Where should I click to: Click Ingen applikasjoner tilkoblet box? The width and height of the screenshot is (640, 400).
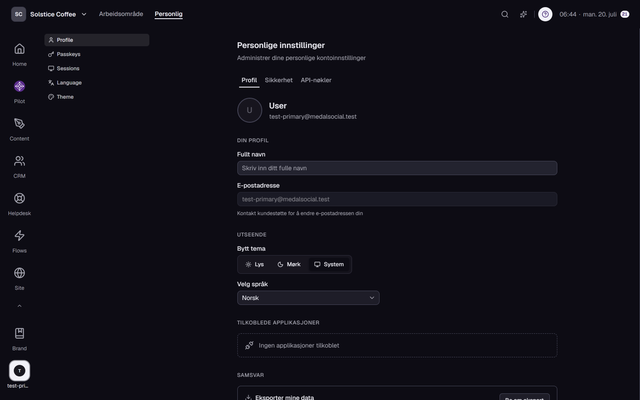coord(397,346)
